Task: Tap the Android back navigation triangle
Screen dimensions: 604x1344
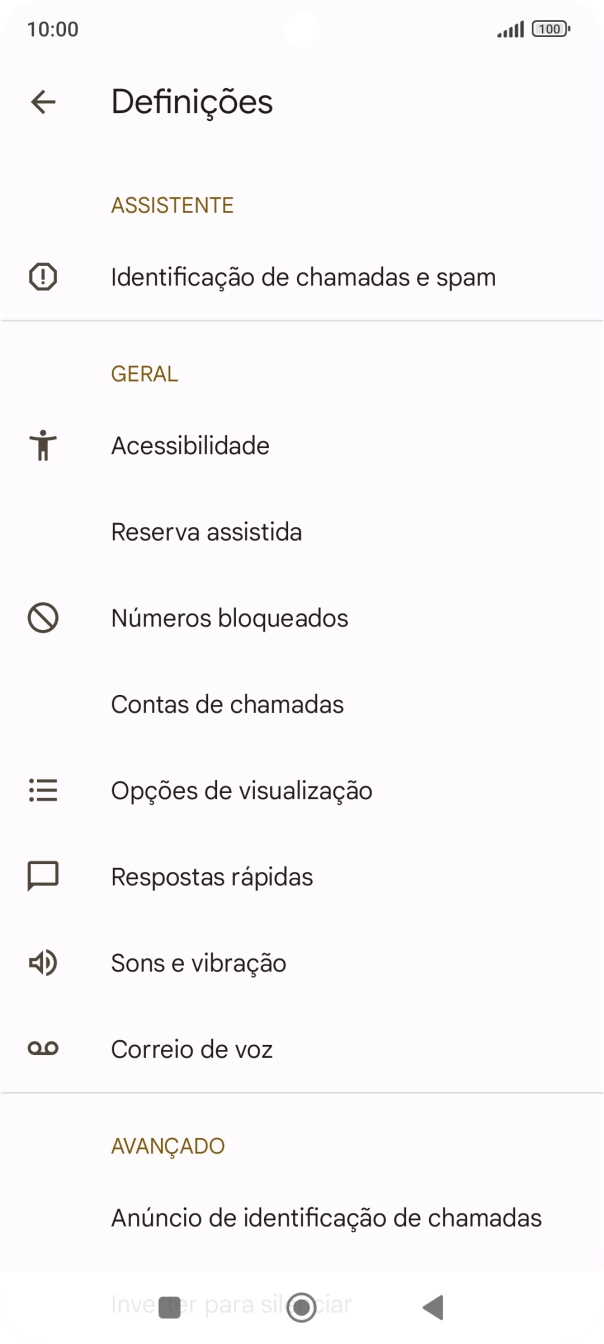Action: [x=433, y=1306]
